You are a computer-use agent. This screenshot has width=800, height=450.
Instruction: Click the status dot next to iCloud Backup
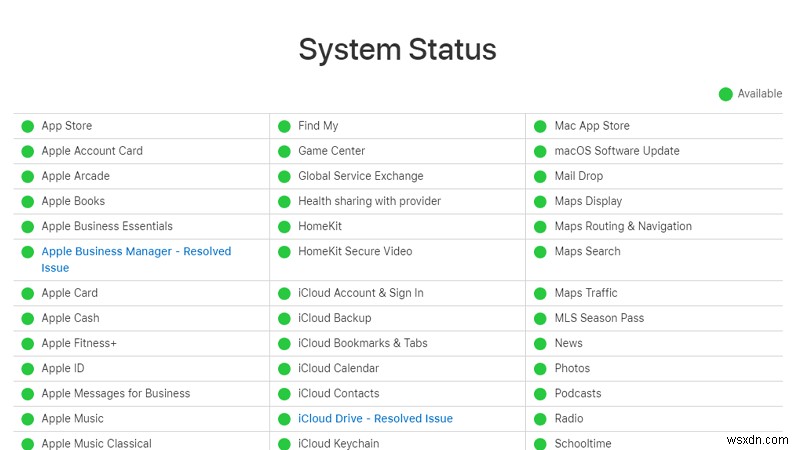(x=284, y=319)
